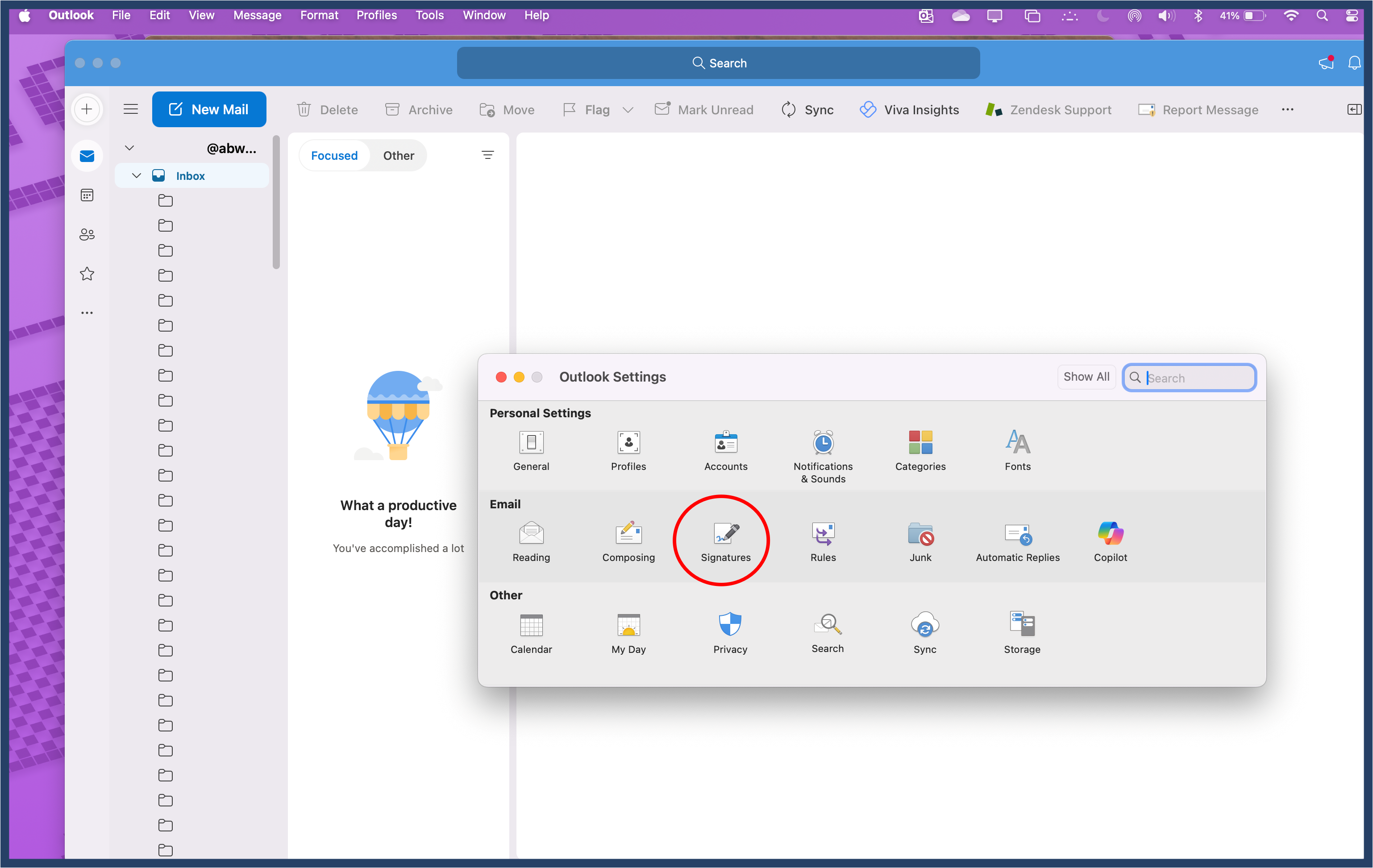Click the Mark Unread button
Viewport: 1373px width, 868px height.
click(x=703, y=109)
